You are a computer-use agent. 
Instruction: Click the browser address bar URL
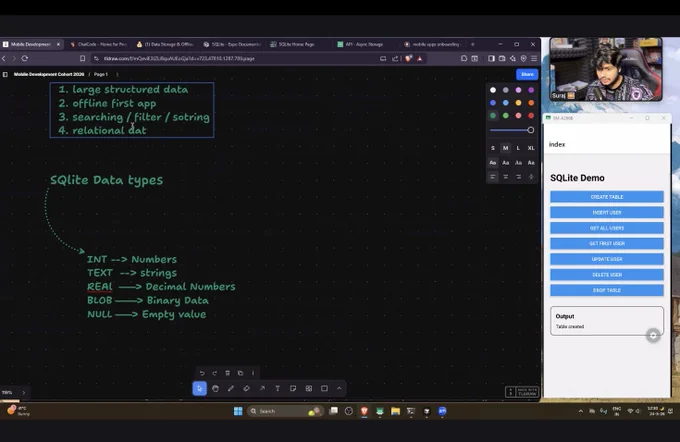[x=179, y=58]
